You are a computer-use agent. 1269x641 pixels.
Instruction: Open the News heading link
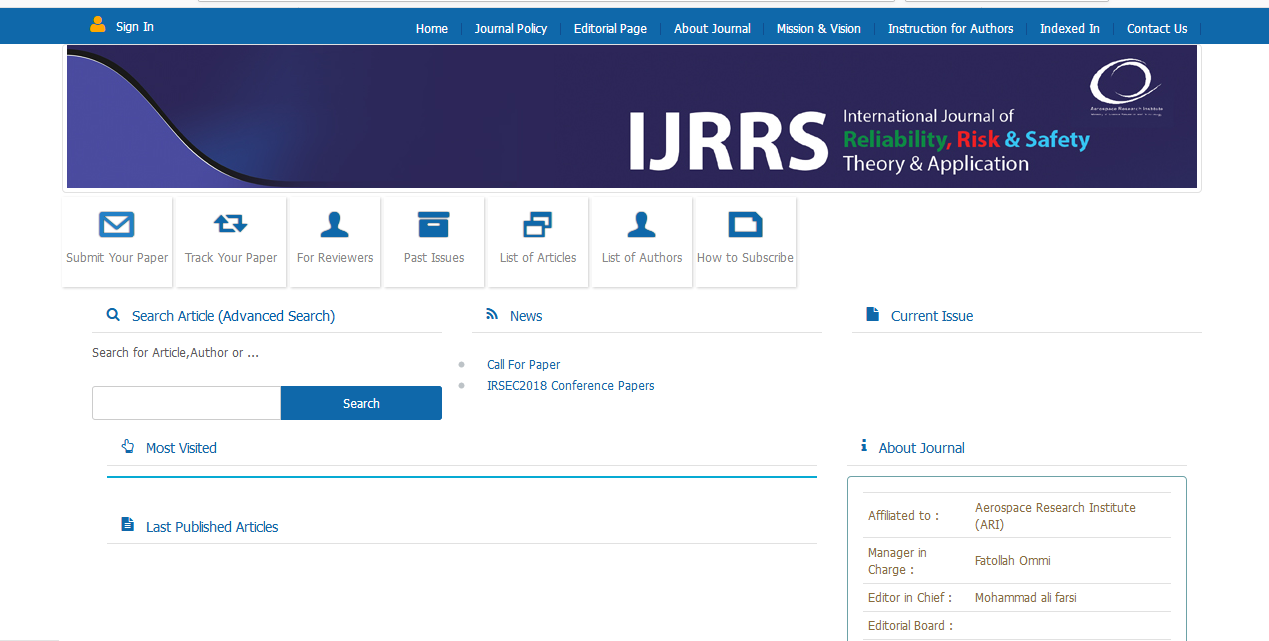526,316
